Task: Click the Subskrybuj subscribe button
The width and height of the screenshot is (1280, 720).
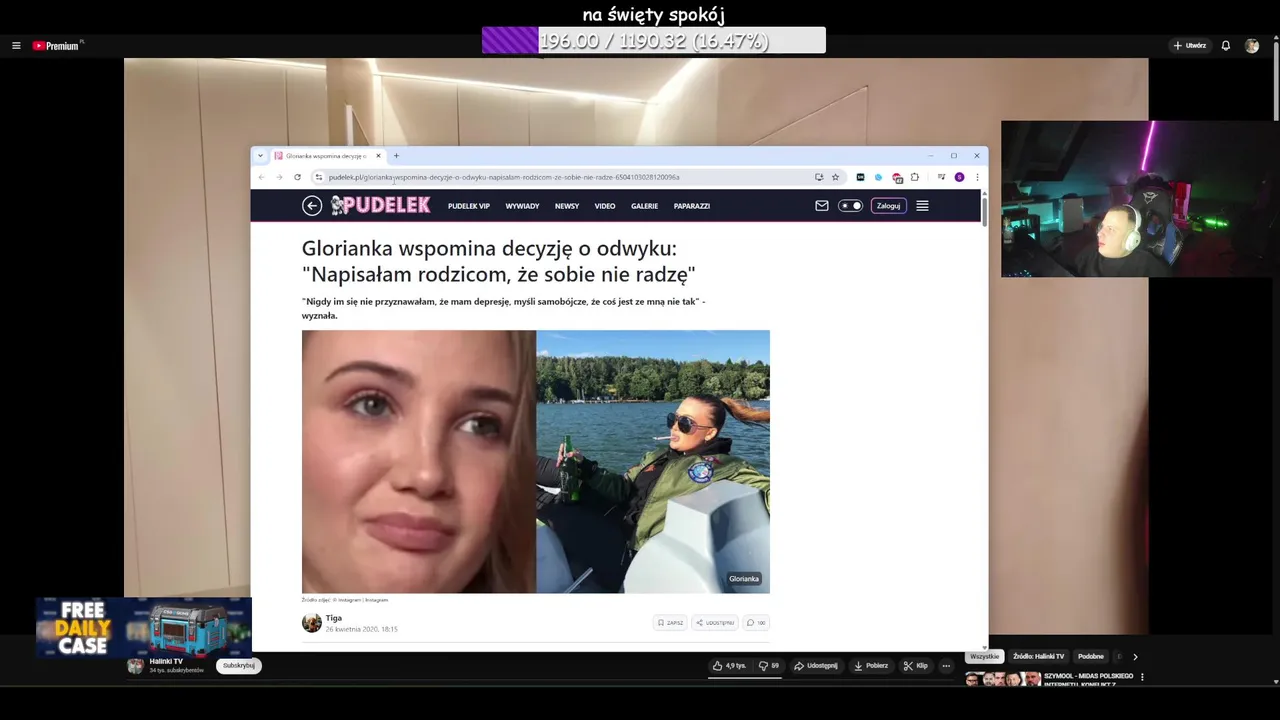Action: [x=239, y=666]
